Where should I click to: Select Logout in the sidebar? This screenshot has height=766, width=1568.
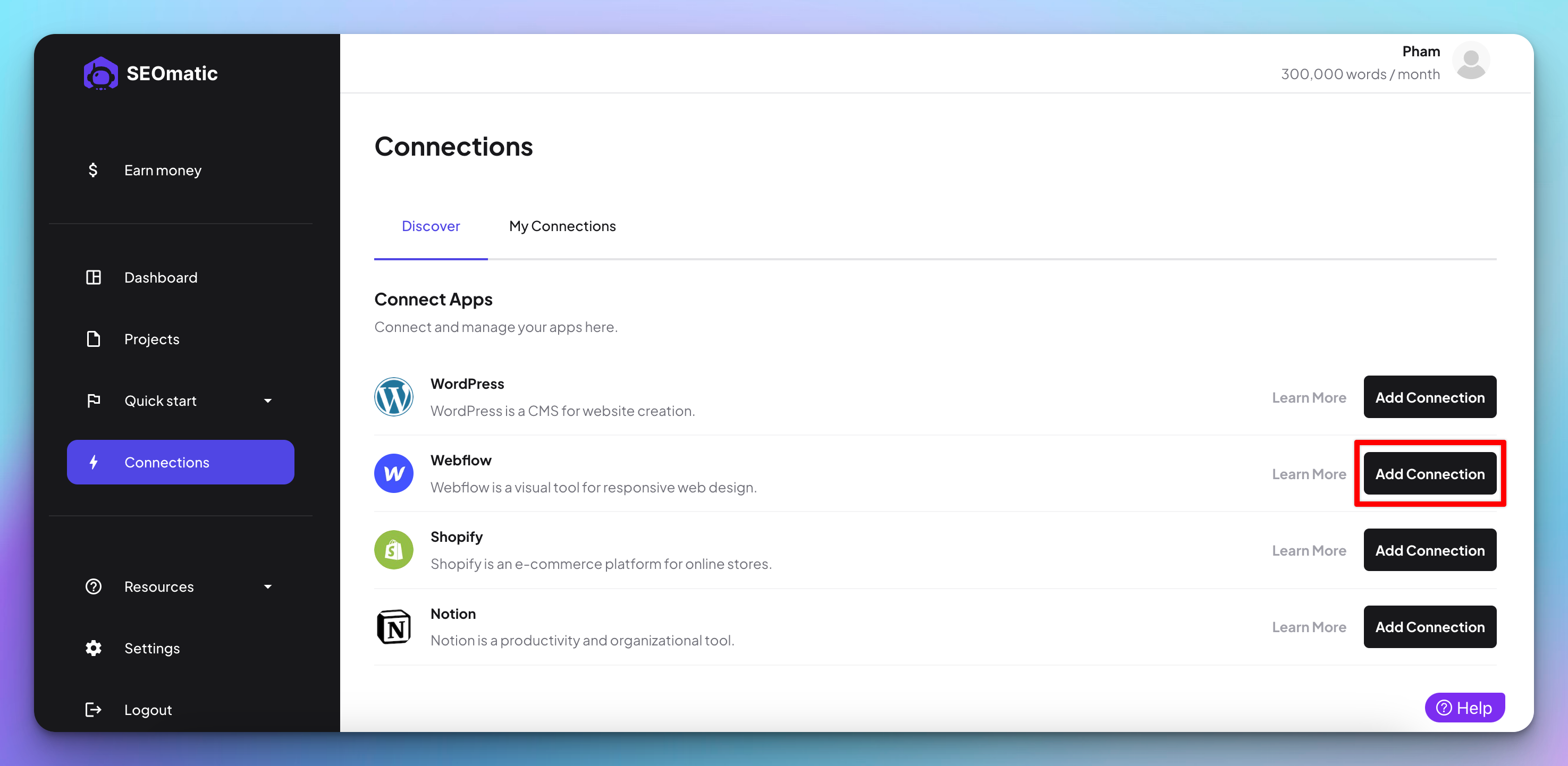[x=148, y=709]
